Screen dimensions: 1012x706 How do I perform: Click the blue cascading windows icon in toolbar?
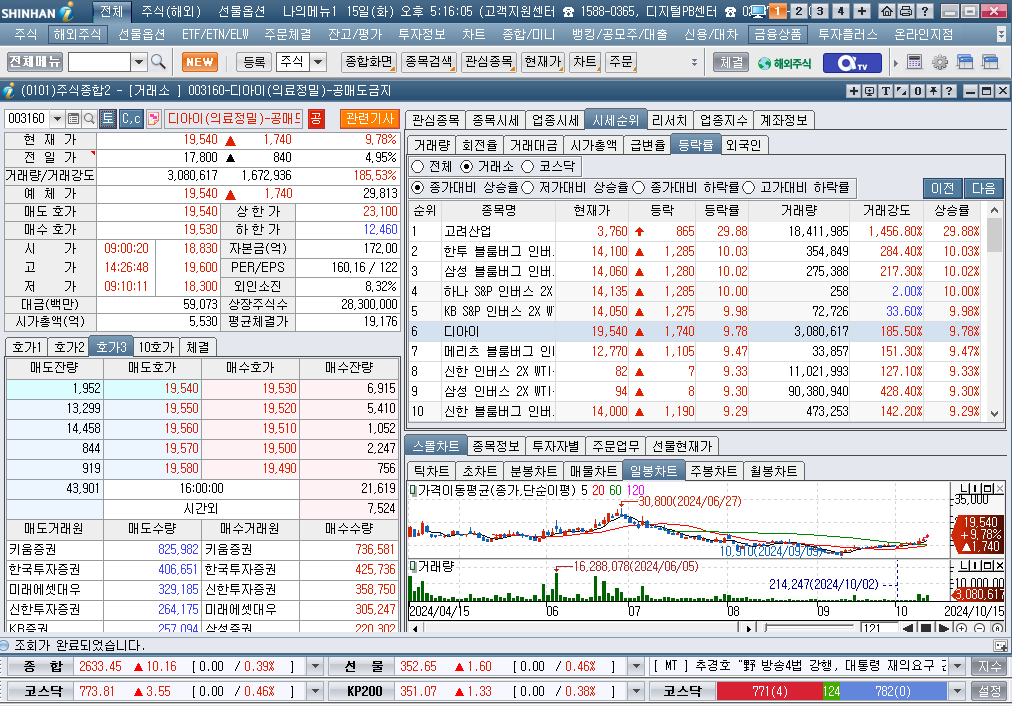pyautogui.click(x=965, y=62)
